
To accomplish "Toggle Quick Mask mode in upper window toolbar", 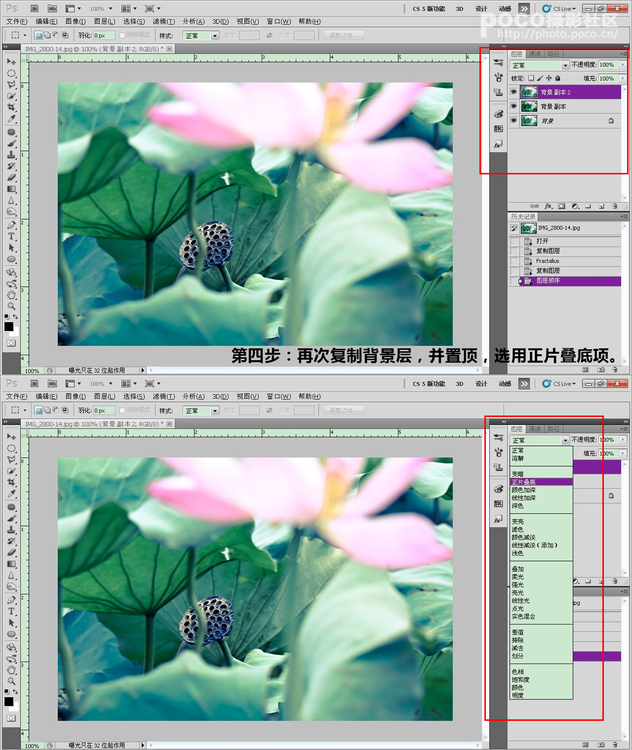I will 11,343.
